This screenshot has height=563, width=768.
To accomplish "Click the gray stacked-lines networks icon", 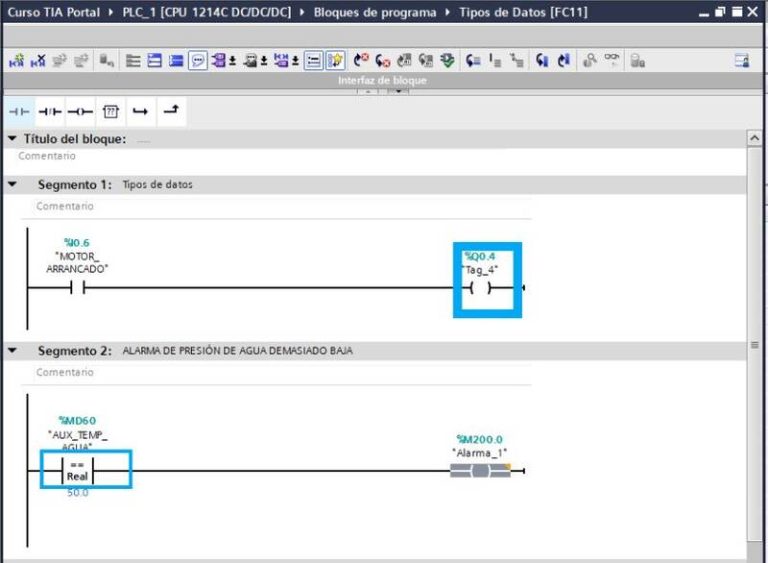I will tap(133, 61).
